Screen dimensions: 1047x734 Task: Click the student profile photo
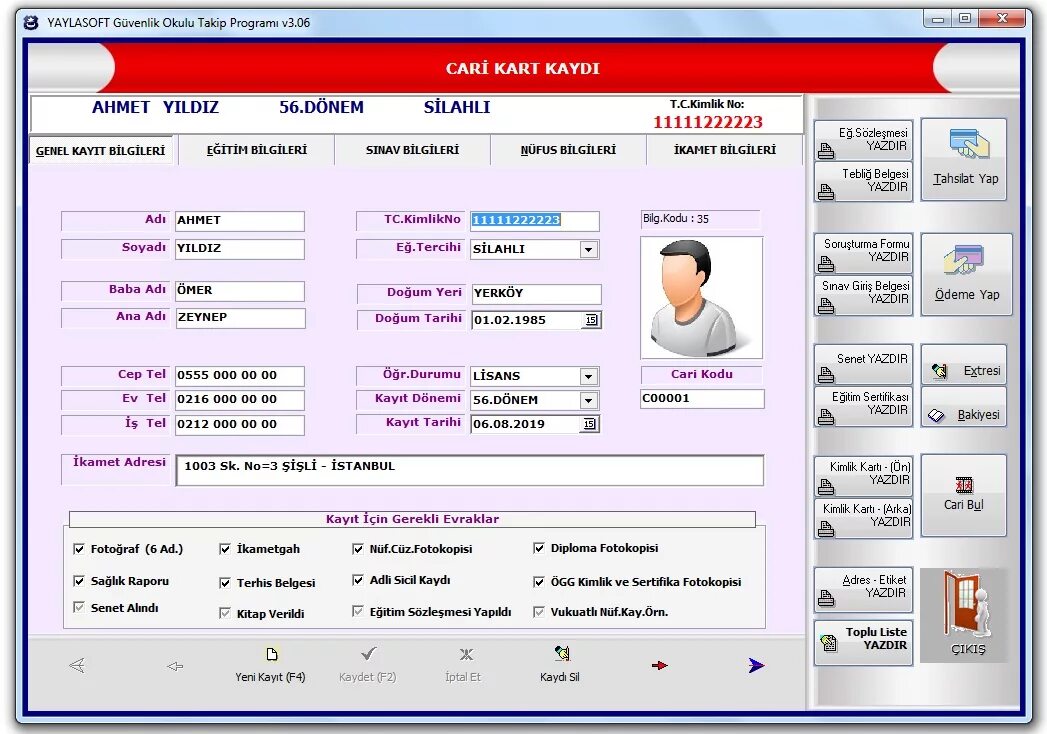tap(701, 297)
